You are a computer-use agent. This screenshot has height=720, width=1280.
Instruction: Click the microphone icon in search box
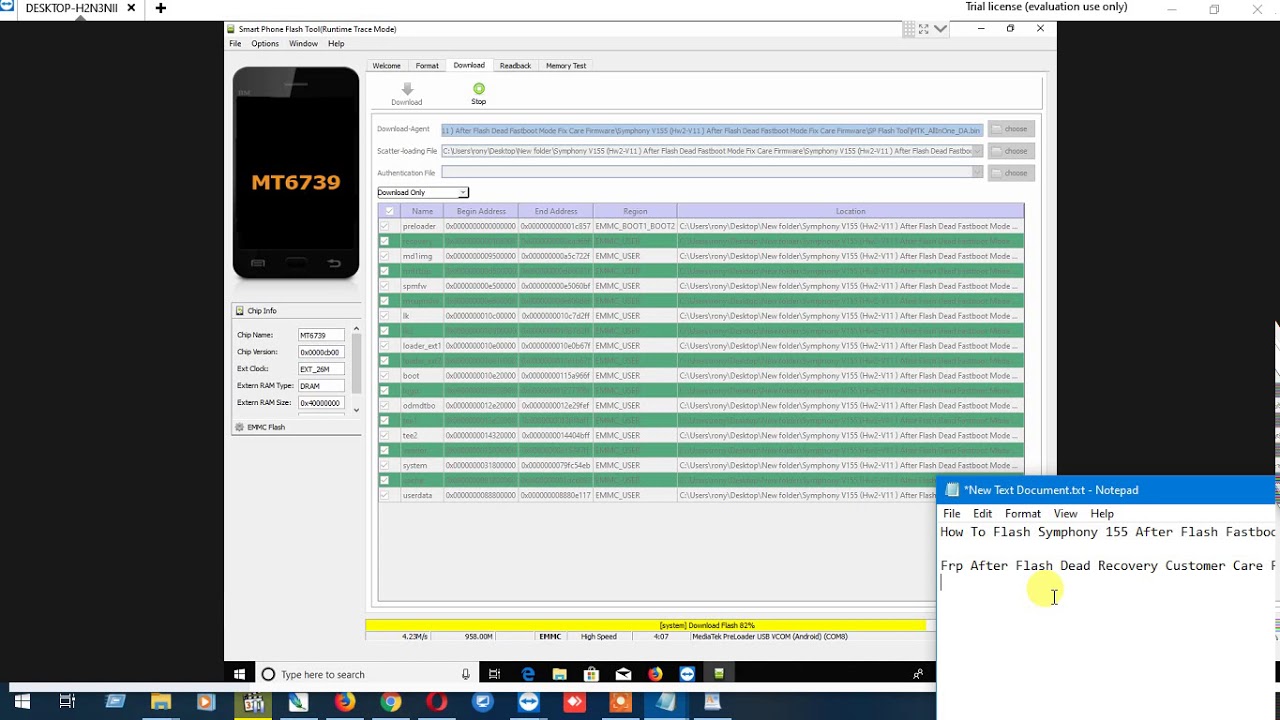pos(466,674)
